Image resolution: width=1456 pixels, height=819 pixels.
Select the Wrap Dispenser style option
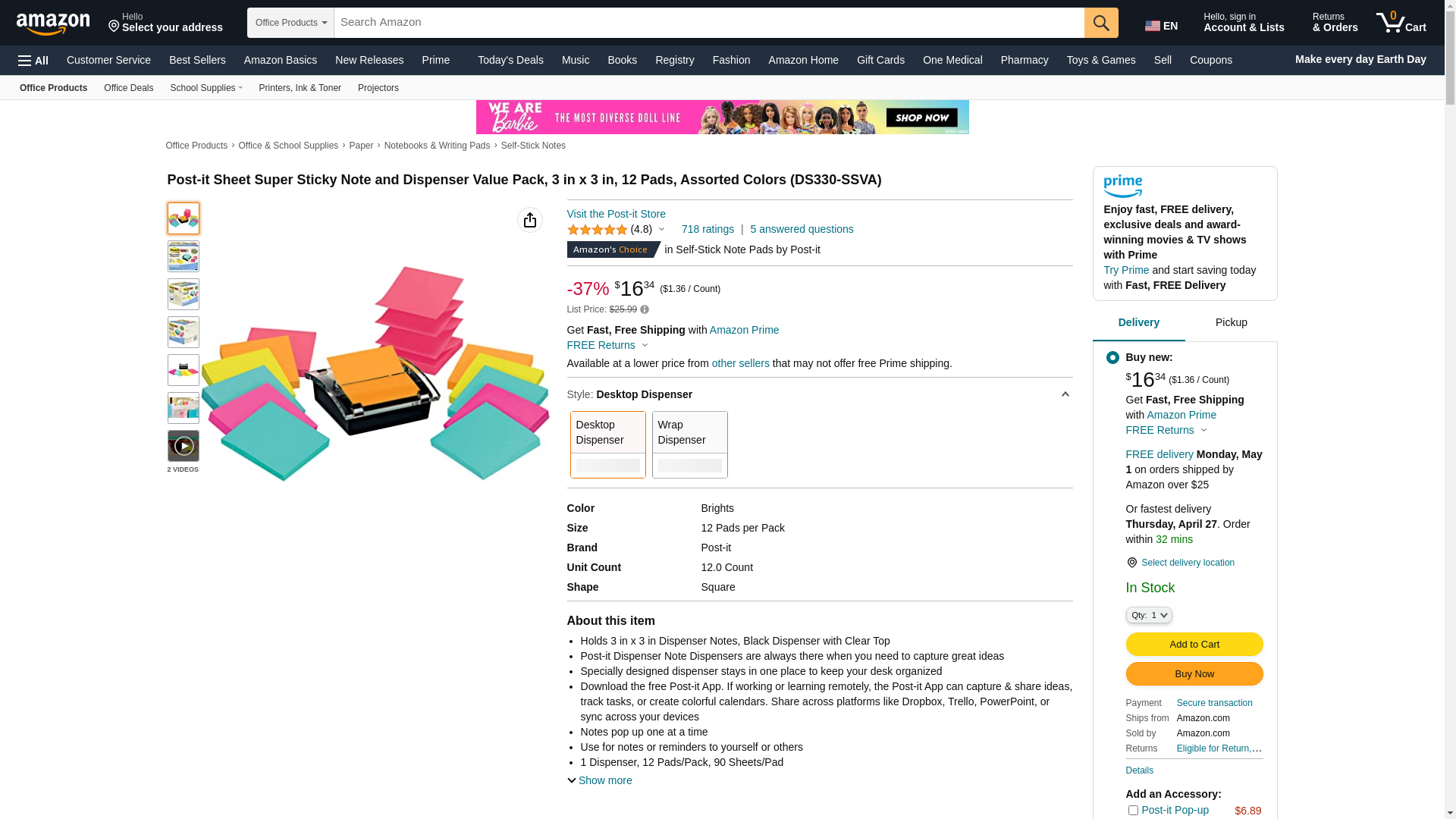coord(689,444)
